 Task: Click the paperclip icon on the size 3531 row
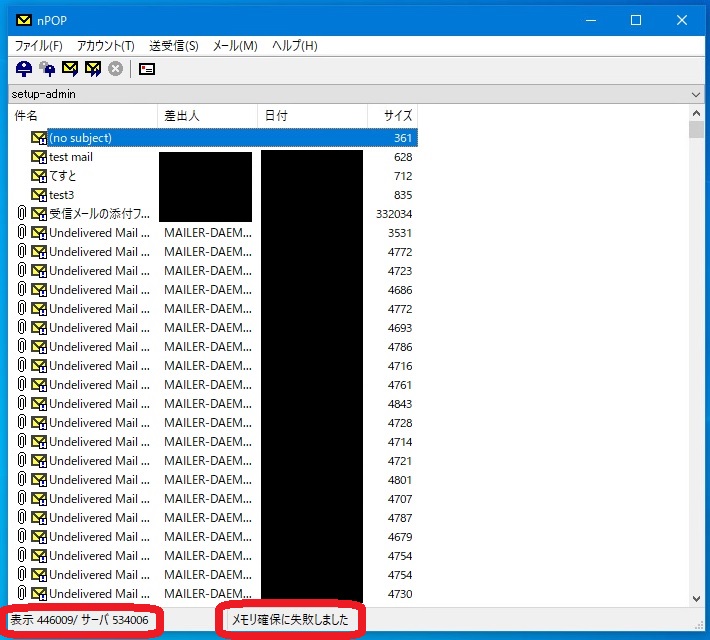pyautogui.click(x=21, y=232)
